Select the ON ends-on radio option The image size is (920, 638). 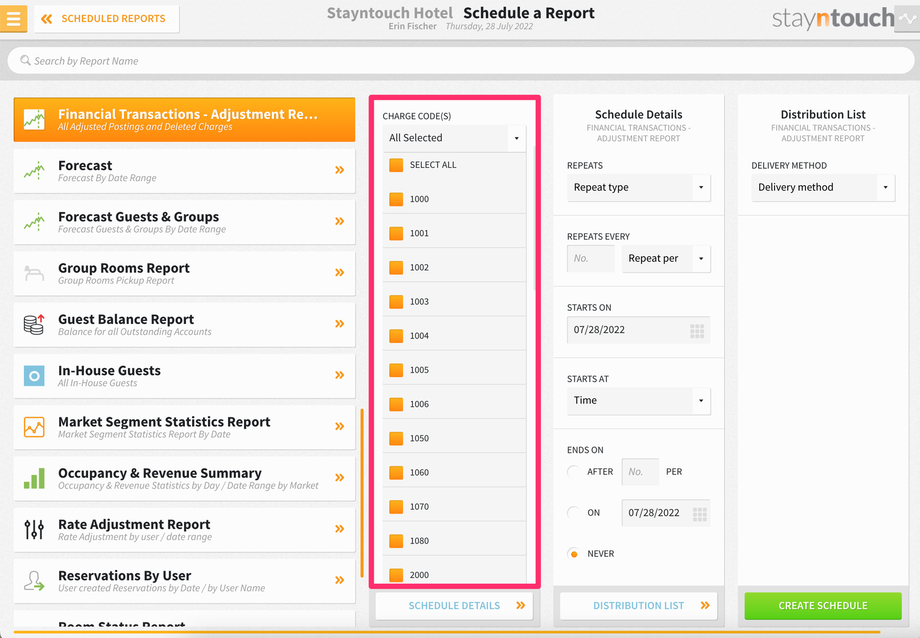click(x=574, y=513)
